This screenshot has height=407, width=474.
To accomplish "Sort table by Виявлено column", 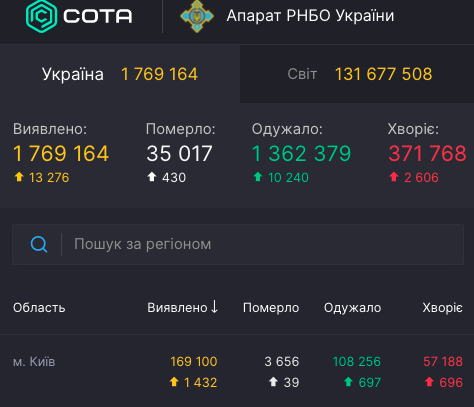I will coord(182,307).
